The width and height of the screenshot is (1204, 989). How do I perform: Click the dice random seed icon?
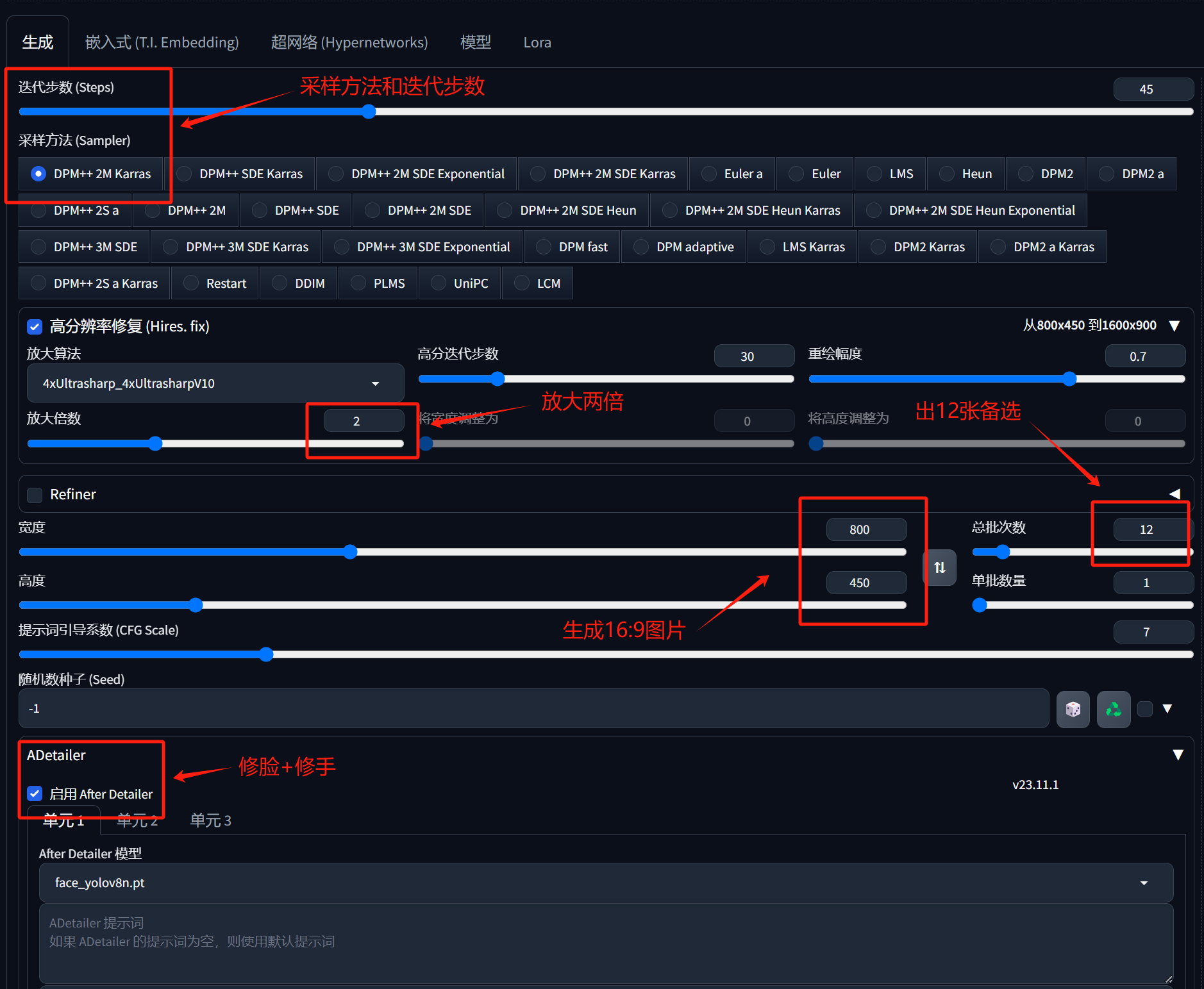[x=1073, y=709]
